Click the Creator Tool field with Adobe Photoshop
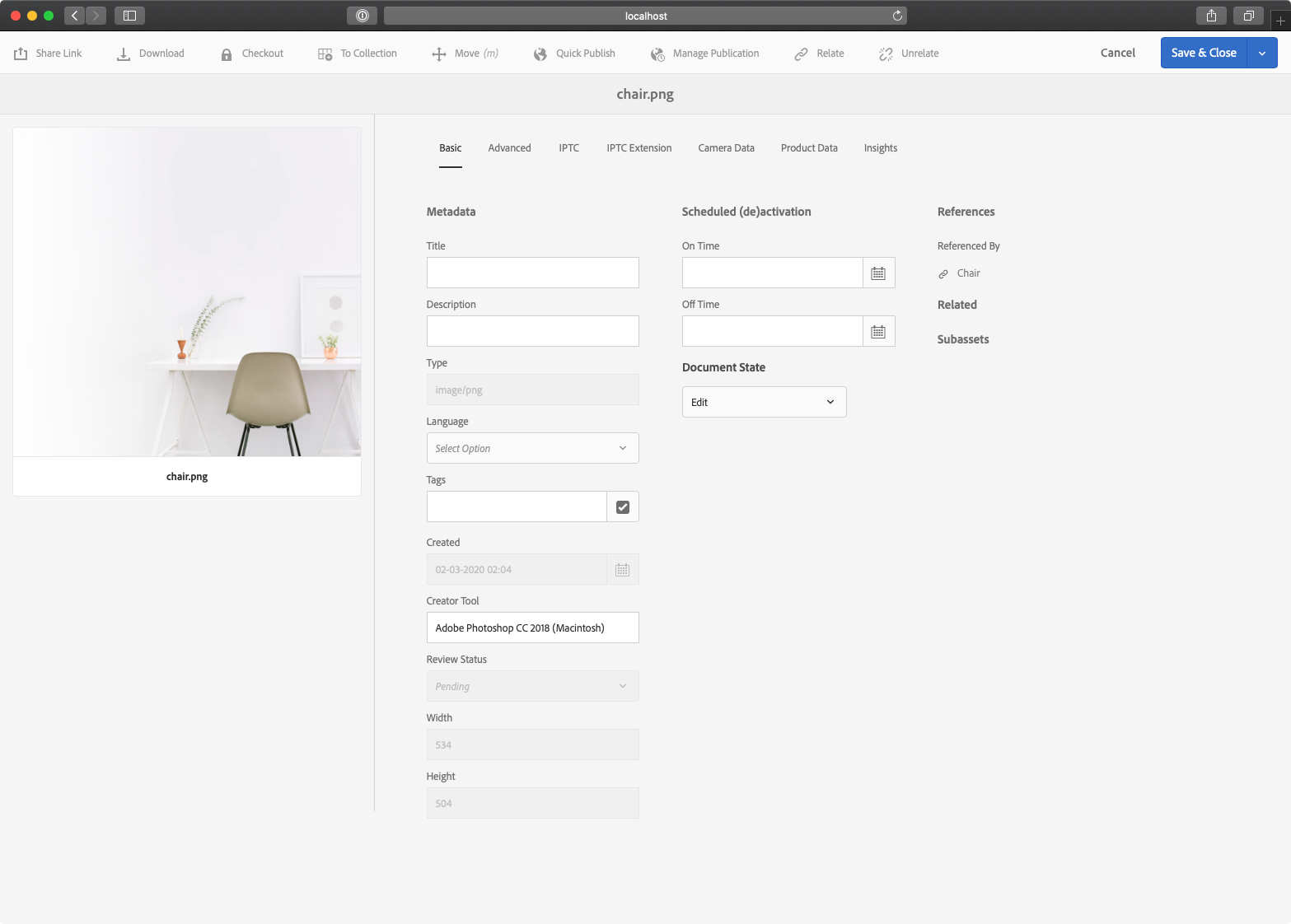 click(x=532, y=628)
